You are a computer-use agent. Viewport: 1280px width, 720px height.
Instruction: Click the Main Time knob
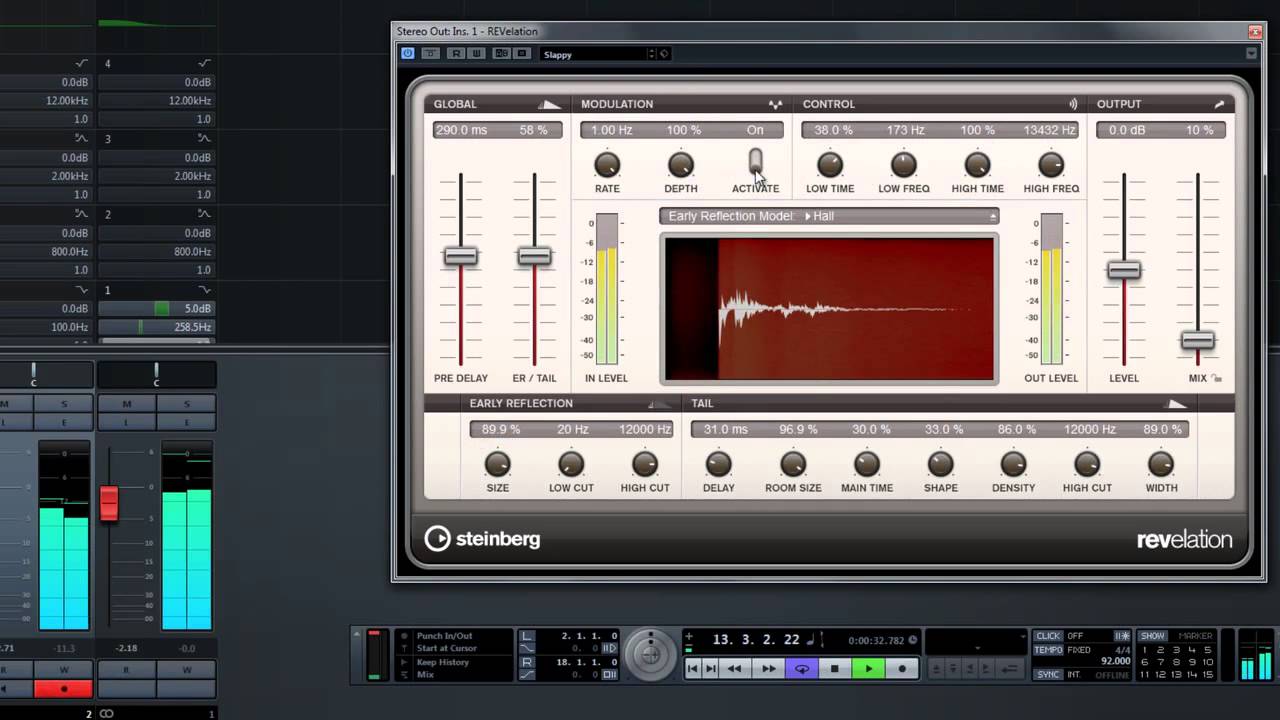click(x=867, y=464)
